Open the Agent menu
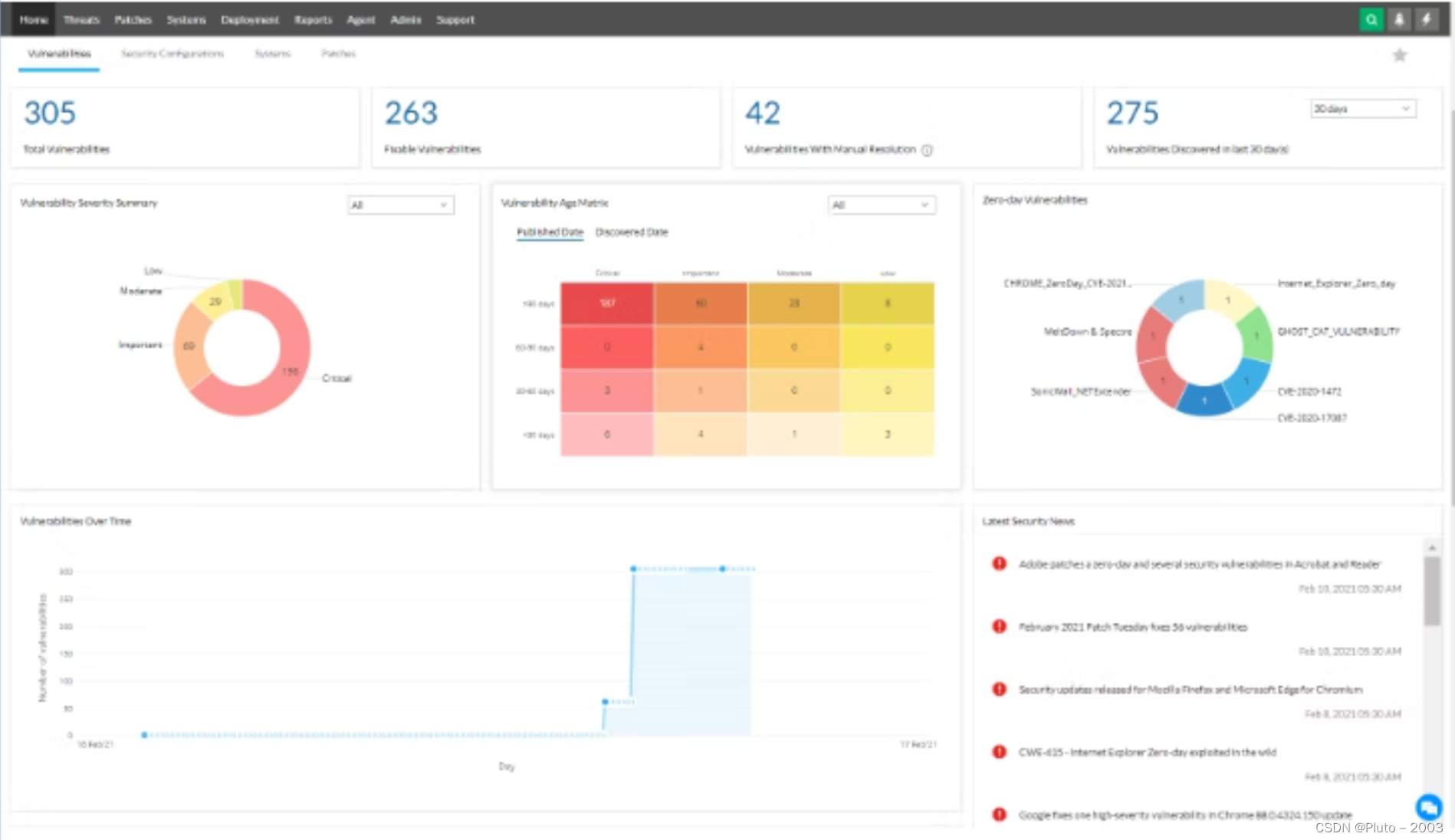This screenshot has height=840, width=1455. [x=361, y=20]
